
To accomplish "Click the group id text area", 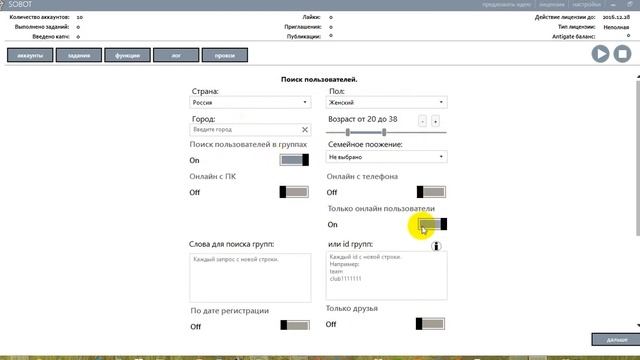I will (x=387, y=276).
